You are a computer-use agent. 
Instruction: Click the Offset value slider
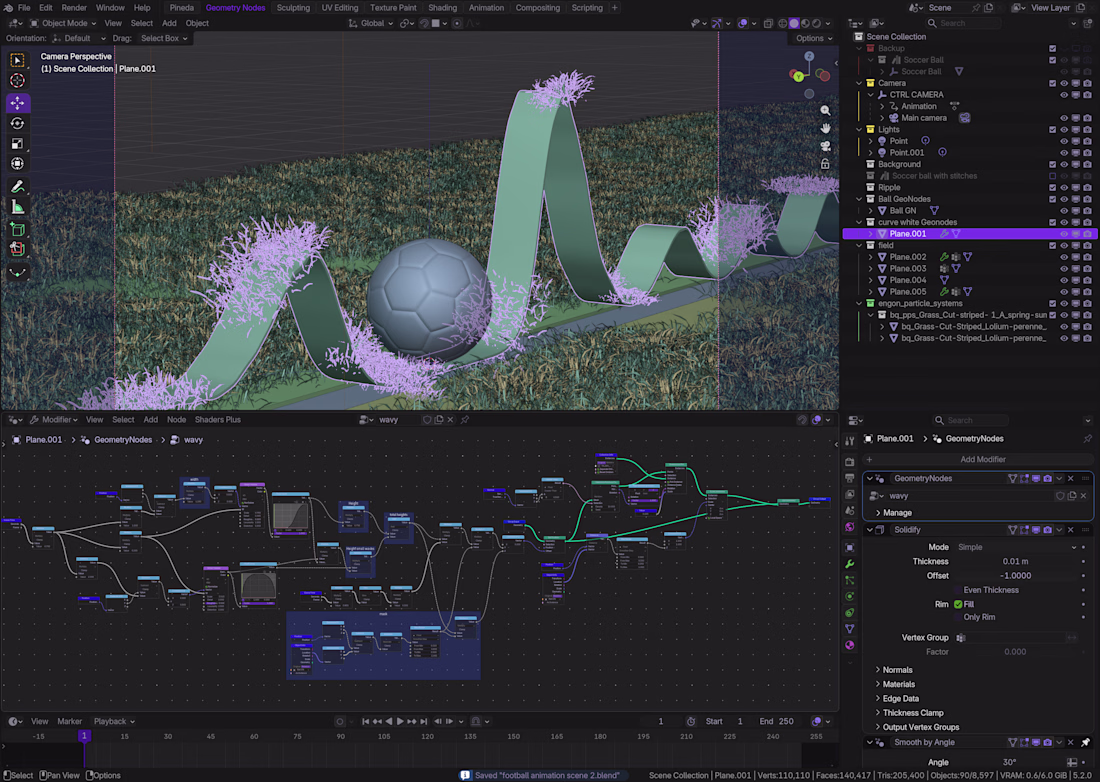click(1015, 576)
